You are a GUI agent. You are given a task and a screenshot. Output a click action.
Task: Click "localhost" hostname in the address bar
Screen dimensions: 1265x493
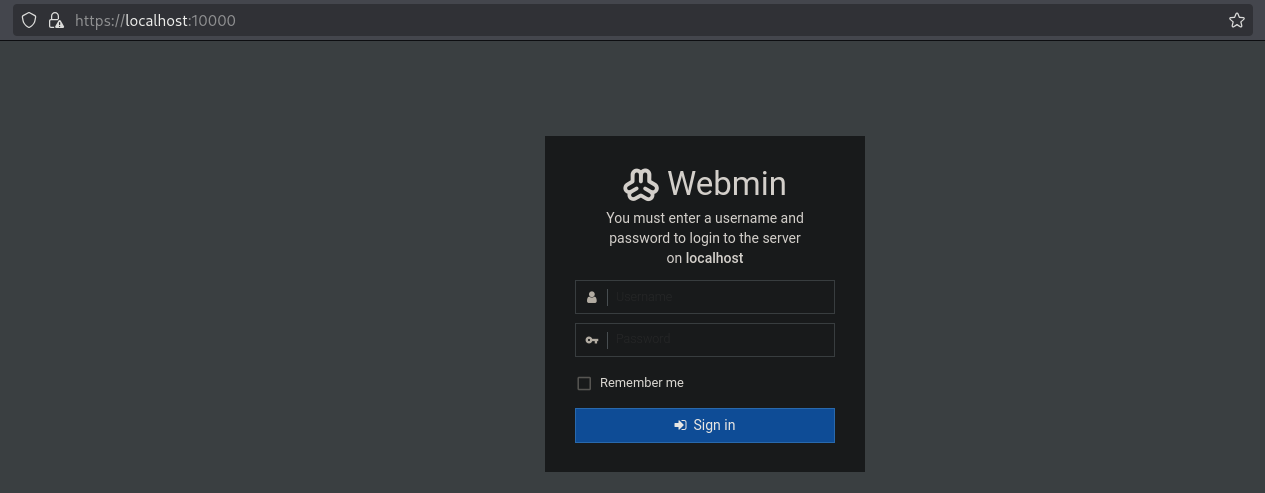coord(156,20)
